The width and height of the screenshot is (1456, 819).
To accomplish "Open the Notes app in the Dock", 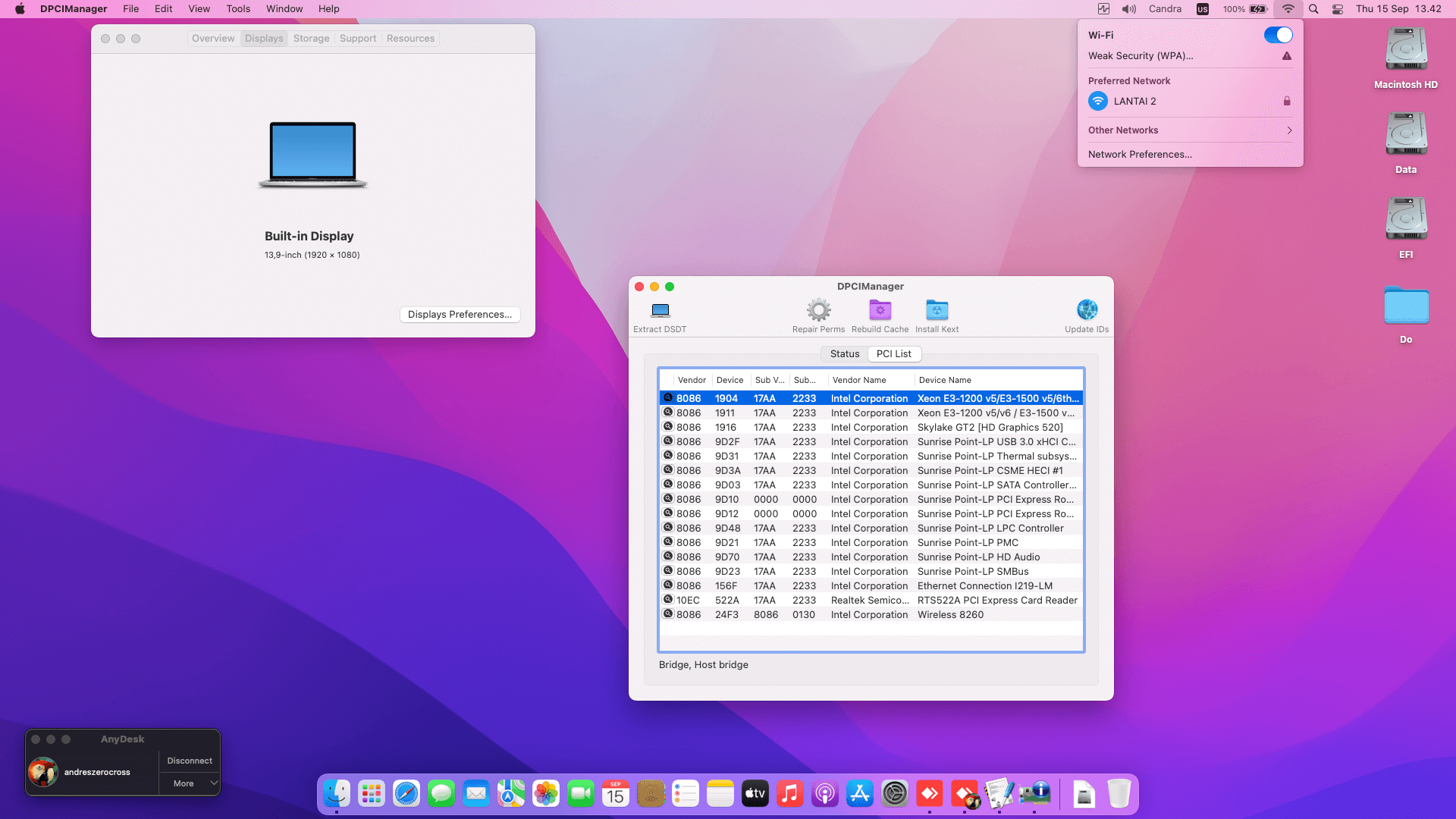I will 720,794.
